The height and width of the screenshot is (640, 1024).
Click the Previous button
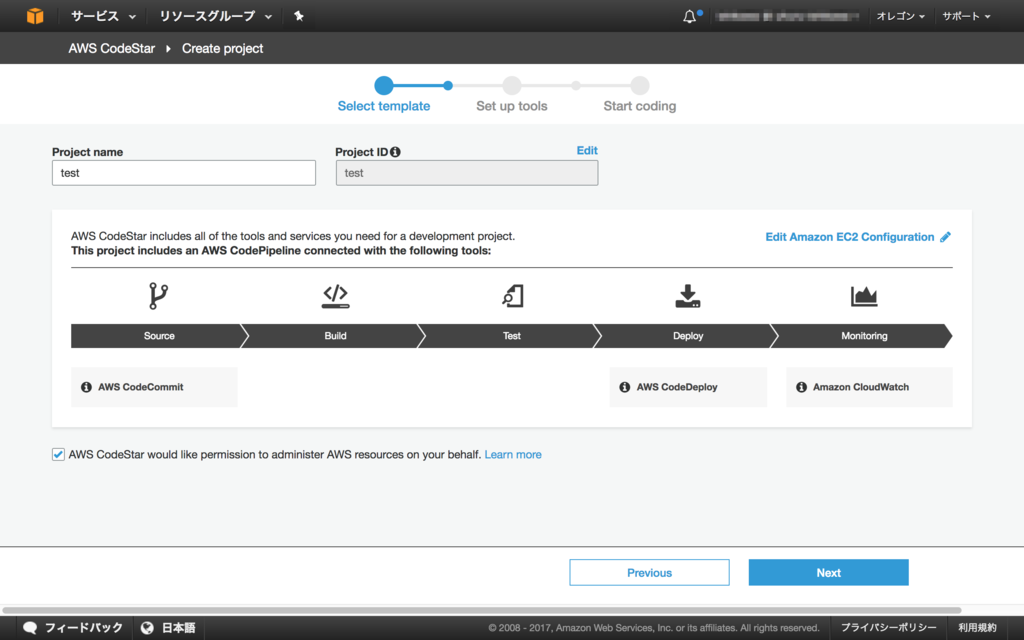[x=649, y=573]
